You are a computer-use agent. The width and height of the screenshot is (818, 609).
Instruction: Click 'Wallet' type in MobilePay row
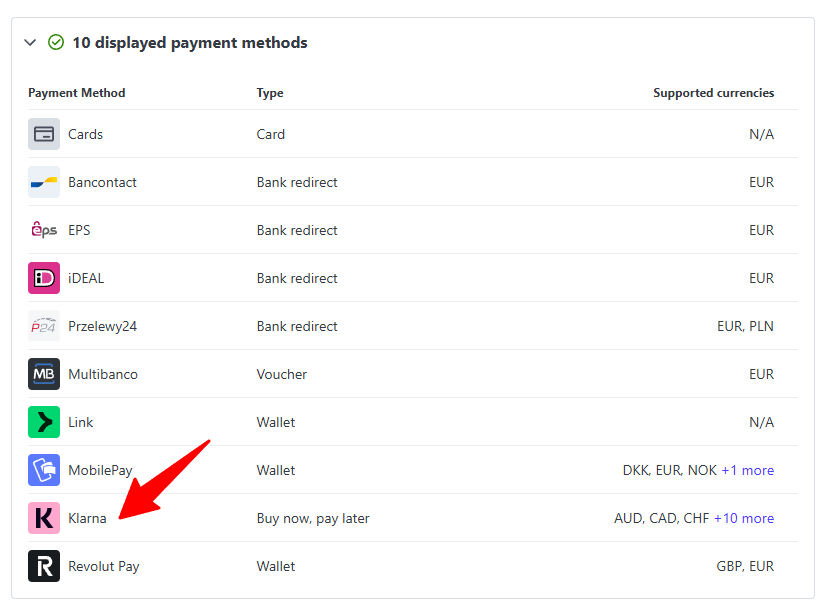pyautogui.click(x=276, y=470)
